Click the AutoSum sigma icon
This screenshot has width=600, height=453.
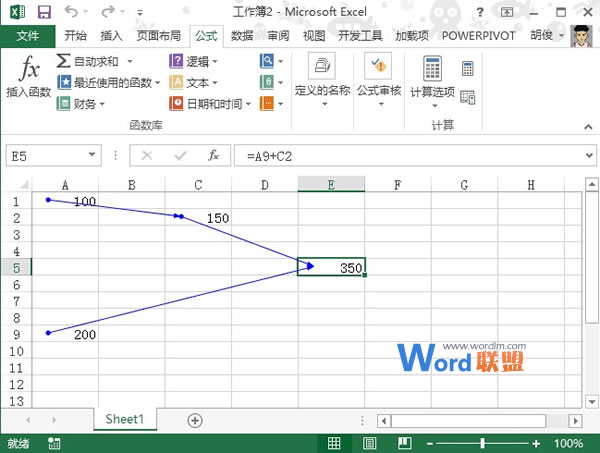click(63, 61)
